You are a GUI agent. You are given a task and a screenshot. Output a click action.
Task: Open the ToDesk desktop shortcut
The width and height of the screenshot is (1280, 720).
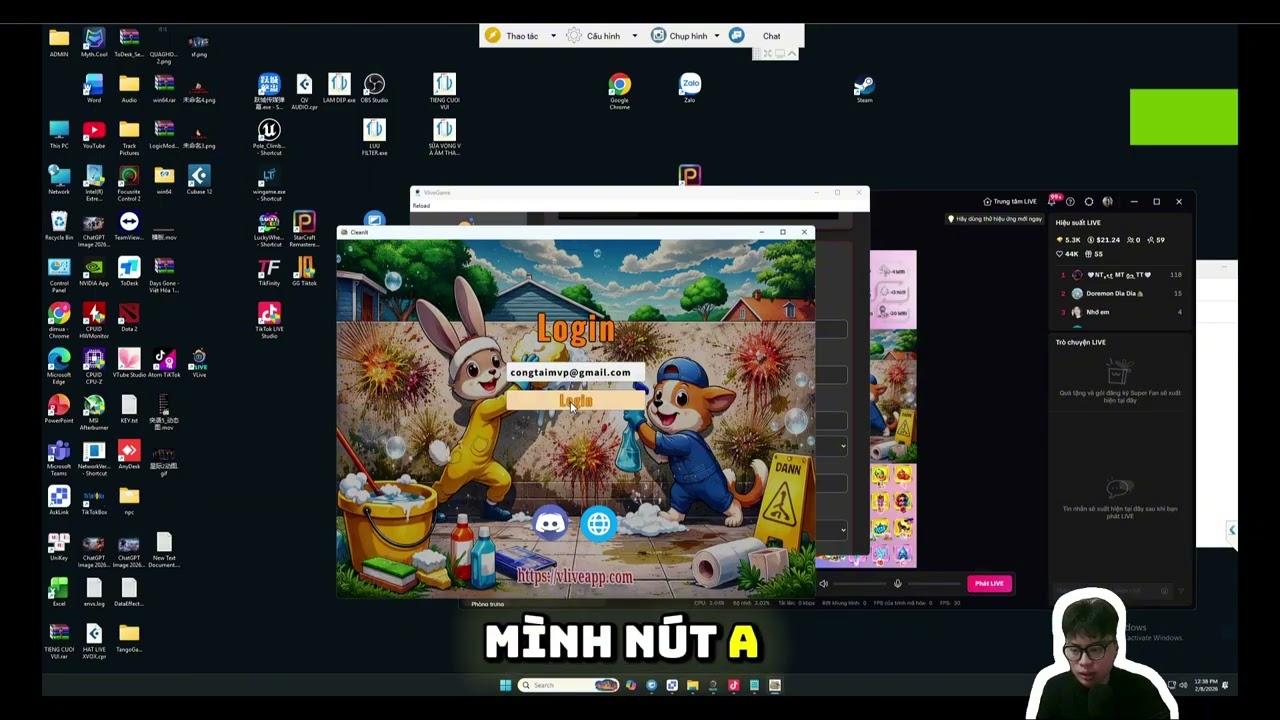129,271
